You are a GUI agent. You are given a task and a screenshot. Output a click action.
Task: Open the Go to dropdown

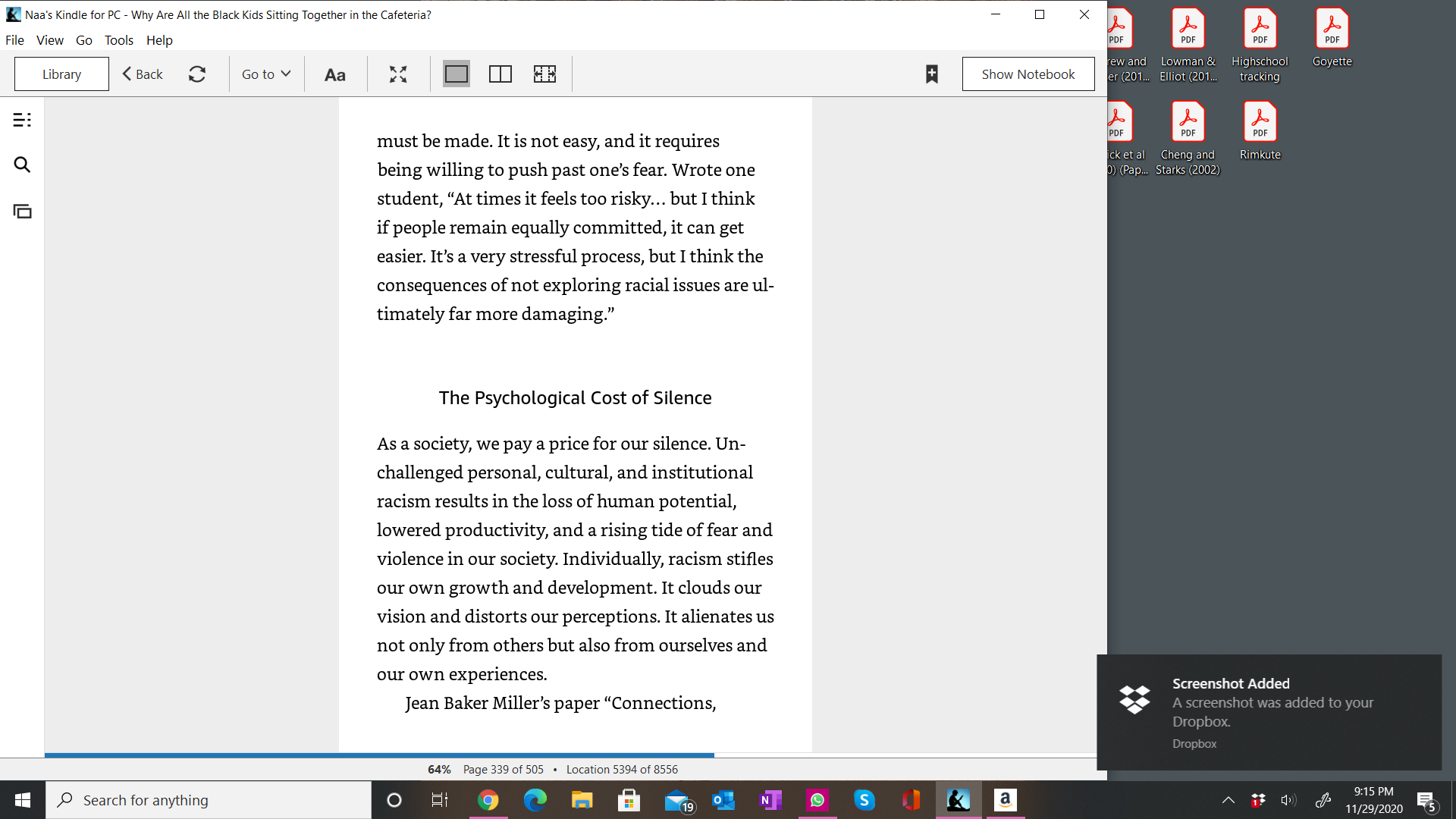[266, 74]
